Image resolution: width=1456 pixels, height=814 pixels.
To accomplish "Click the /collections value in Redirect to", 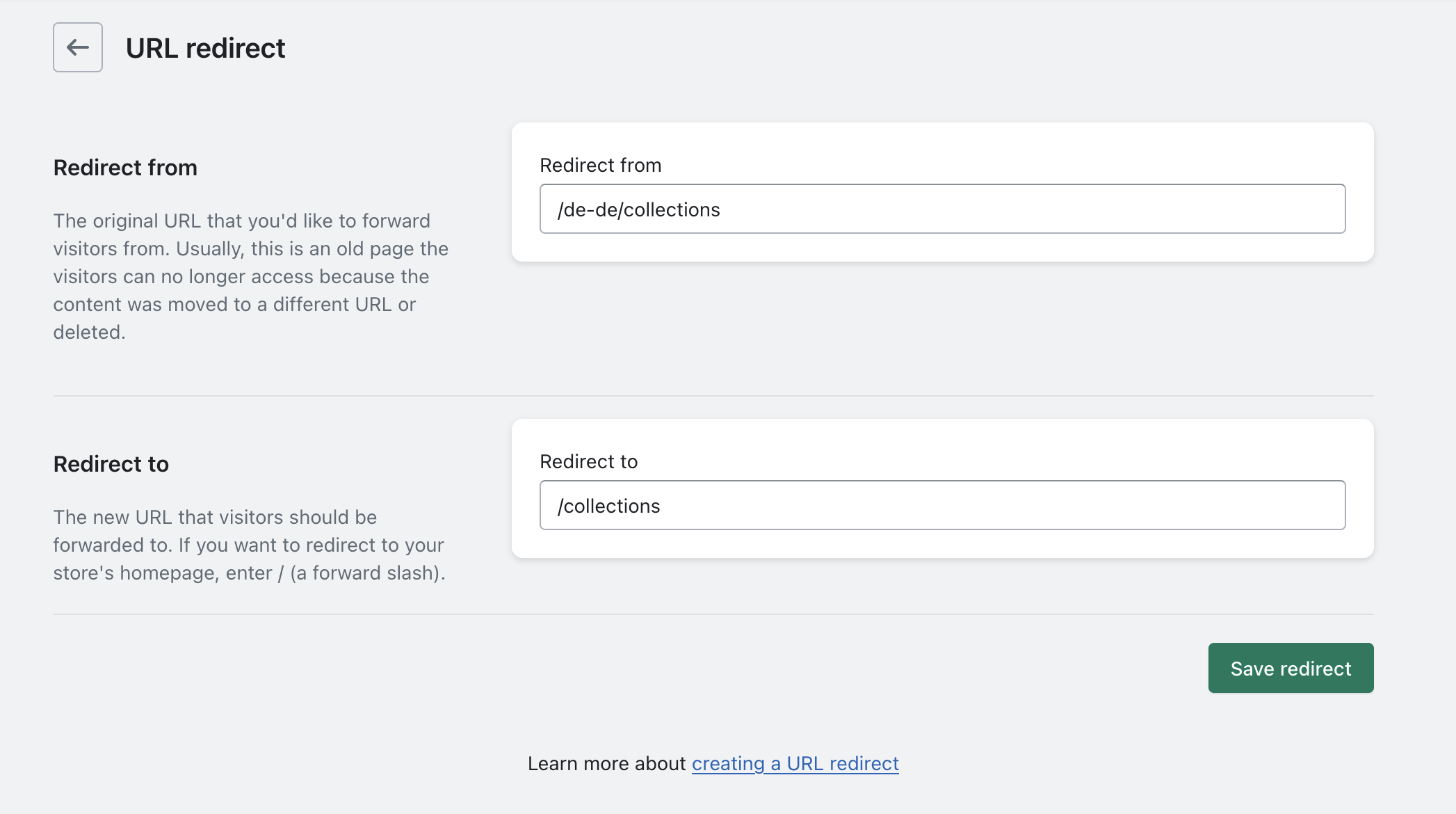I will pyautogui.click(x=609, y=506).
